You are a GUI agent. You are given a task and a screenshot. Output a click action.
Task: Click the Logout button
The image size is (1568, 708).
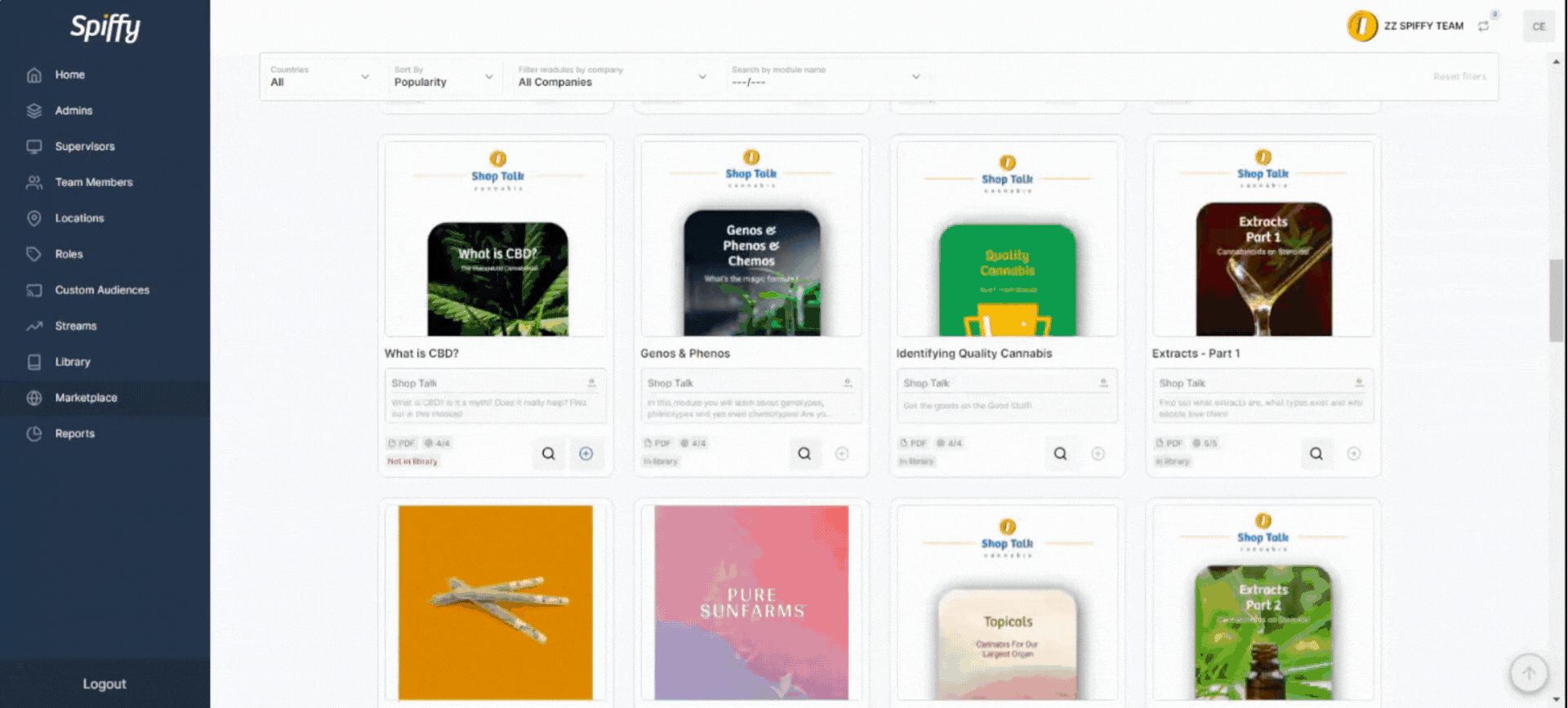click(105, 684)
